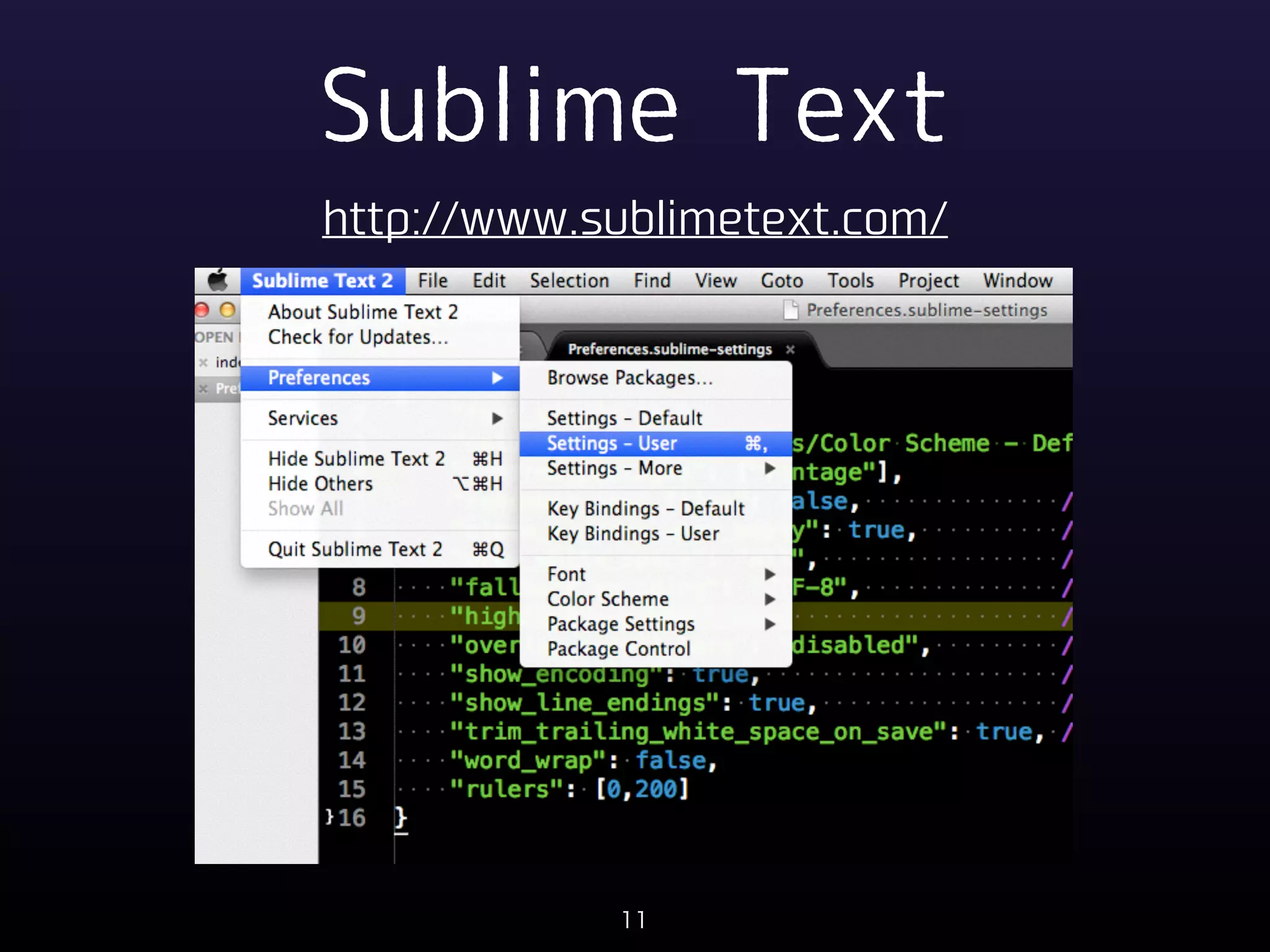Expand the Color Scheme submenu arrow
1270x952 pixels.
(770, 599)
